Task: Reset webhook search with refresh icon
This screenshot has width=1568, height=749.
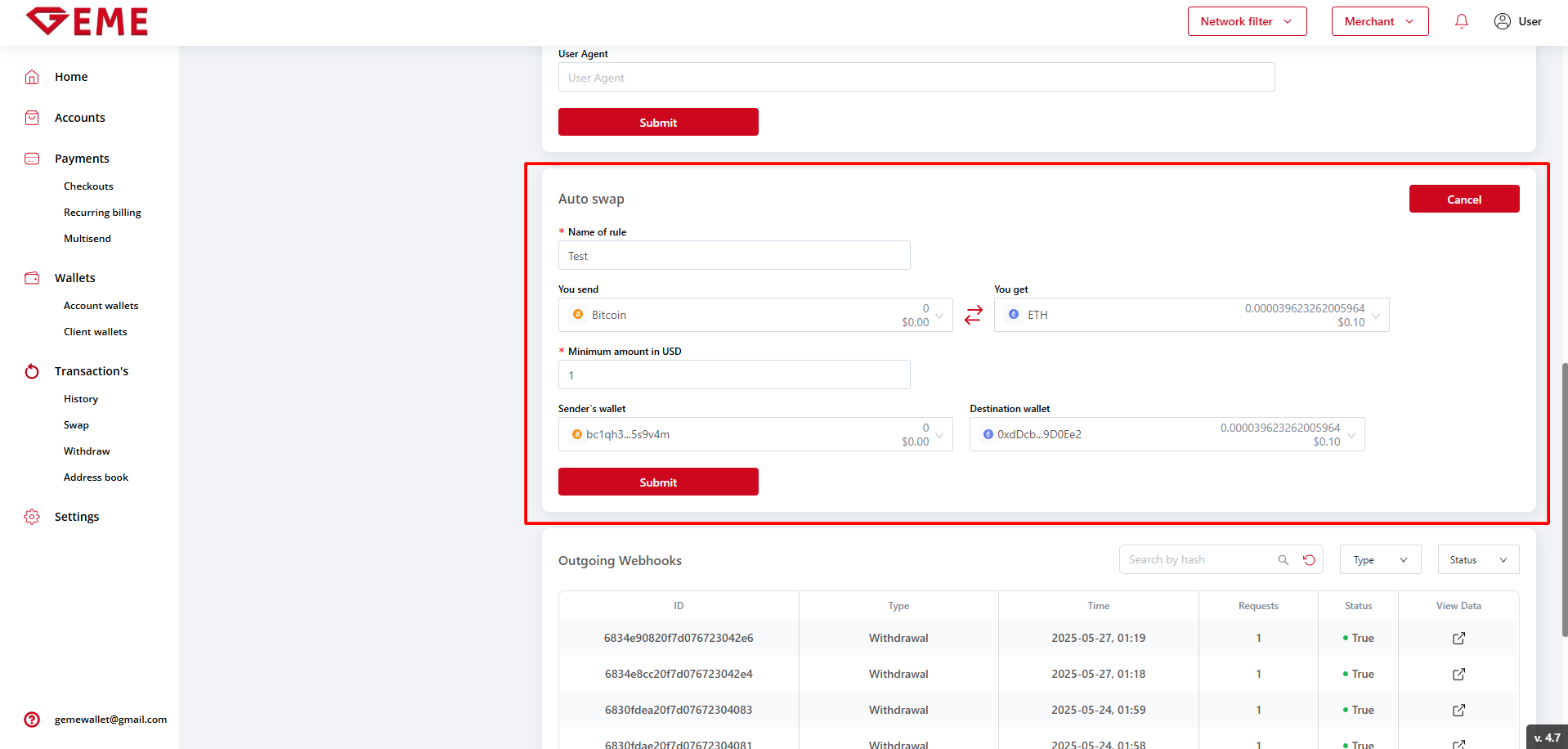Action: coord(1309,560)
